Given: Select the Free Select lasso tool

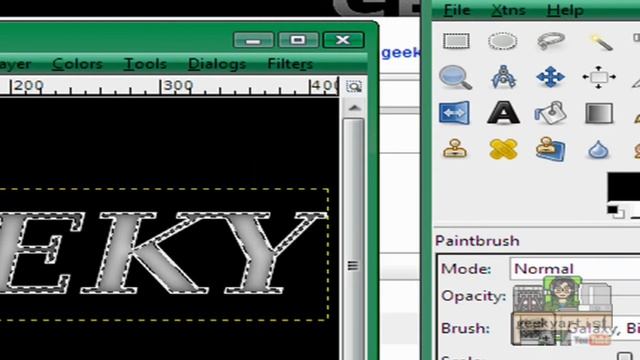Looking at the screenshot, I should pyautogui.click(x=551, y=41).
